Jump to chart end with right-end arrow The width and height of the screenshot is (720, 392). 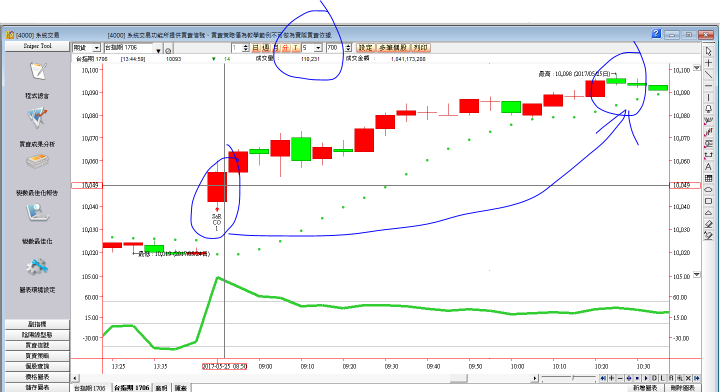tap(697, 378)
